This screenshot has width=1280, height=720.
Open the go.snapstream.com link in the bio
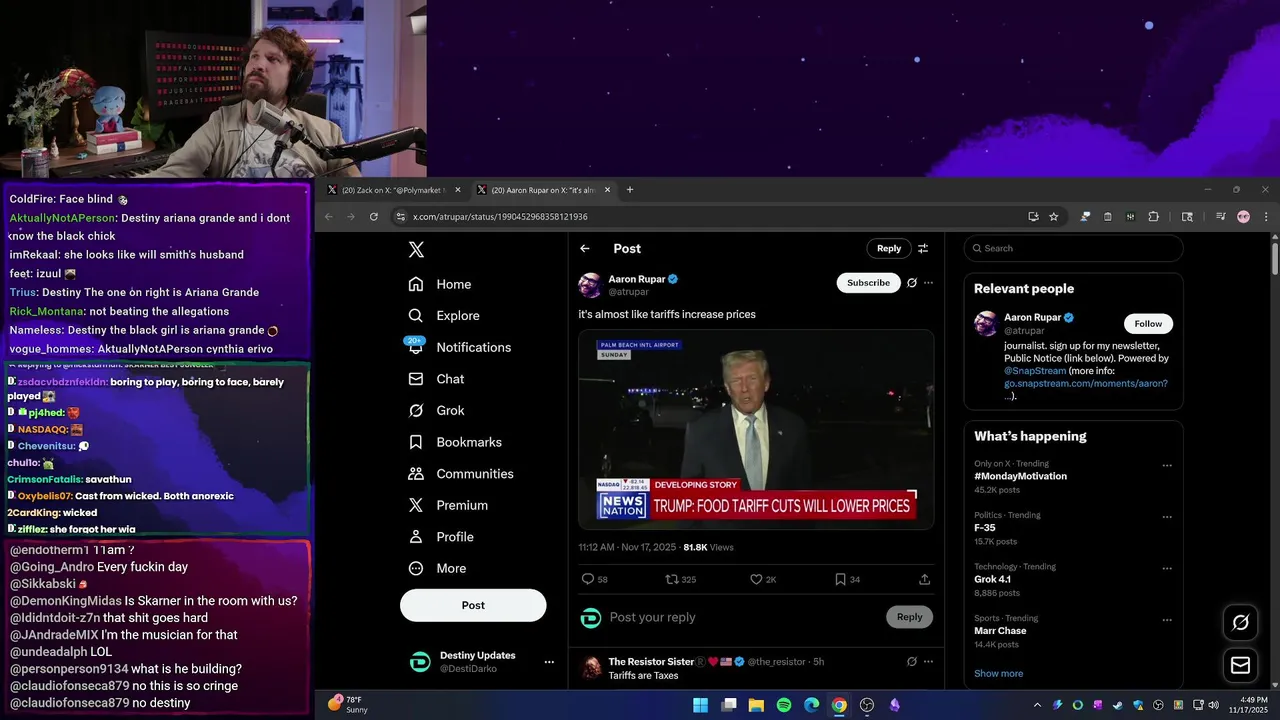click(x=1086, y=383)
